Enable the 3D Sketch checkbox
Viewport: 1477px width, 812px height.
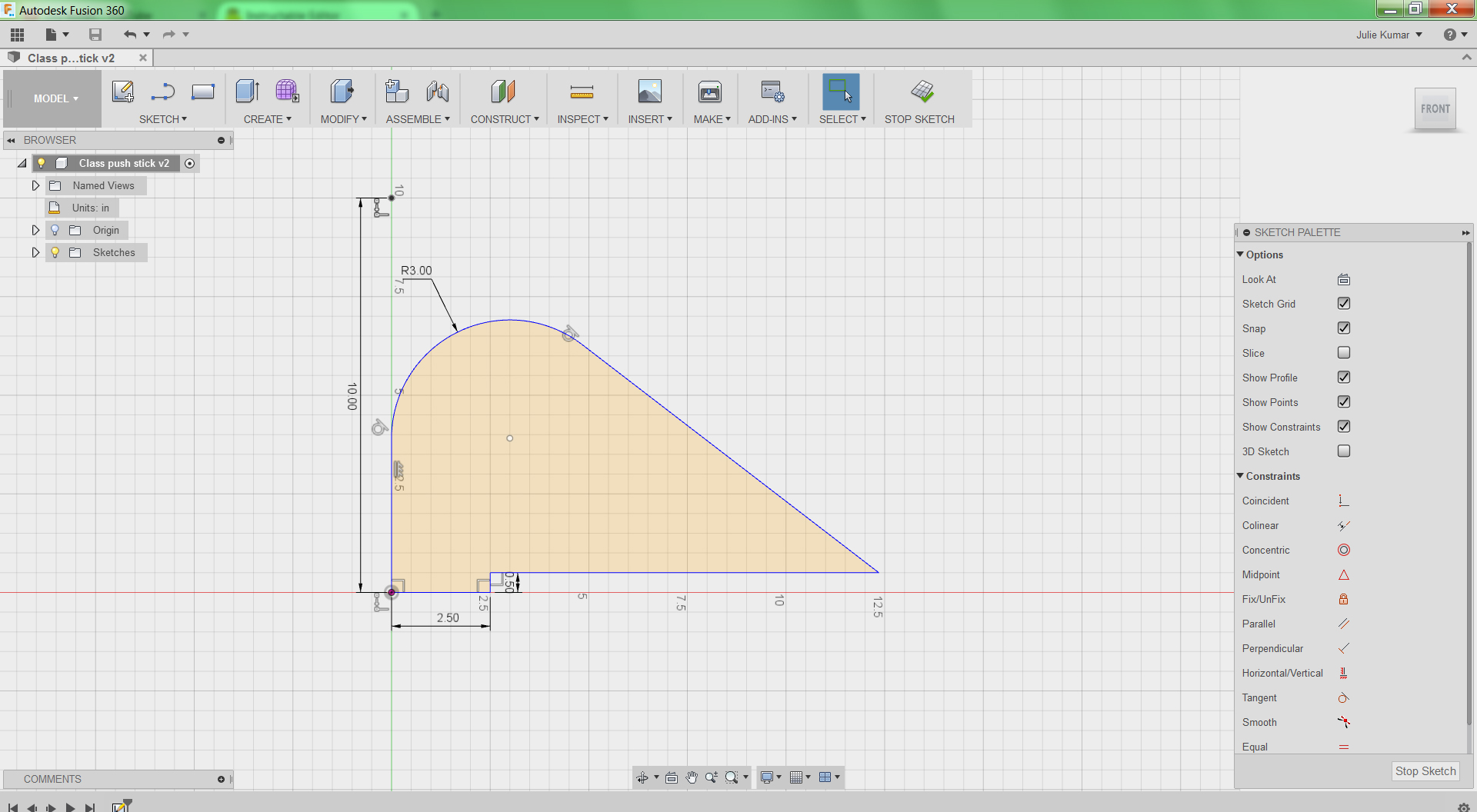pos(1344,451)
